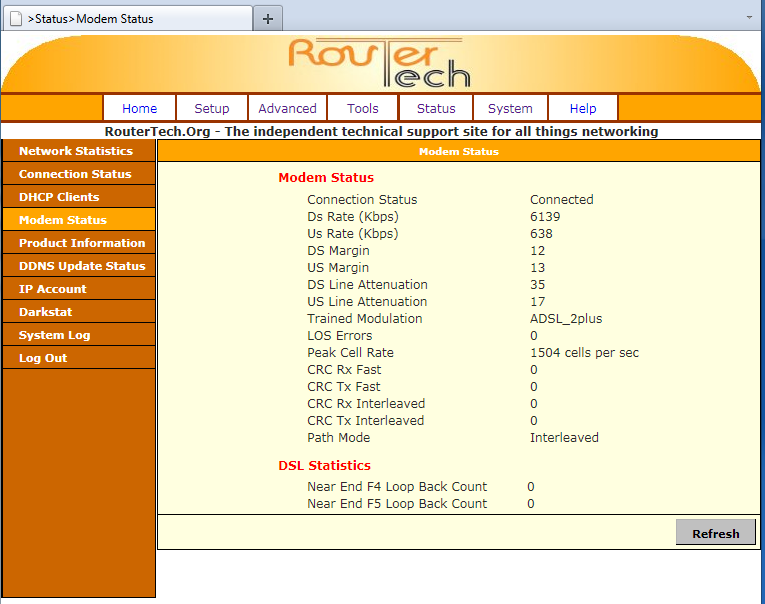Click US Margin value 13
The image size is (765, 604).
tap(537, 267)
